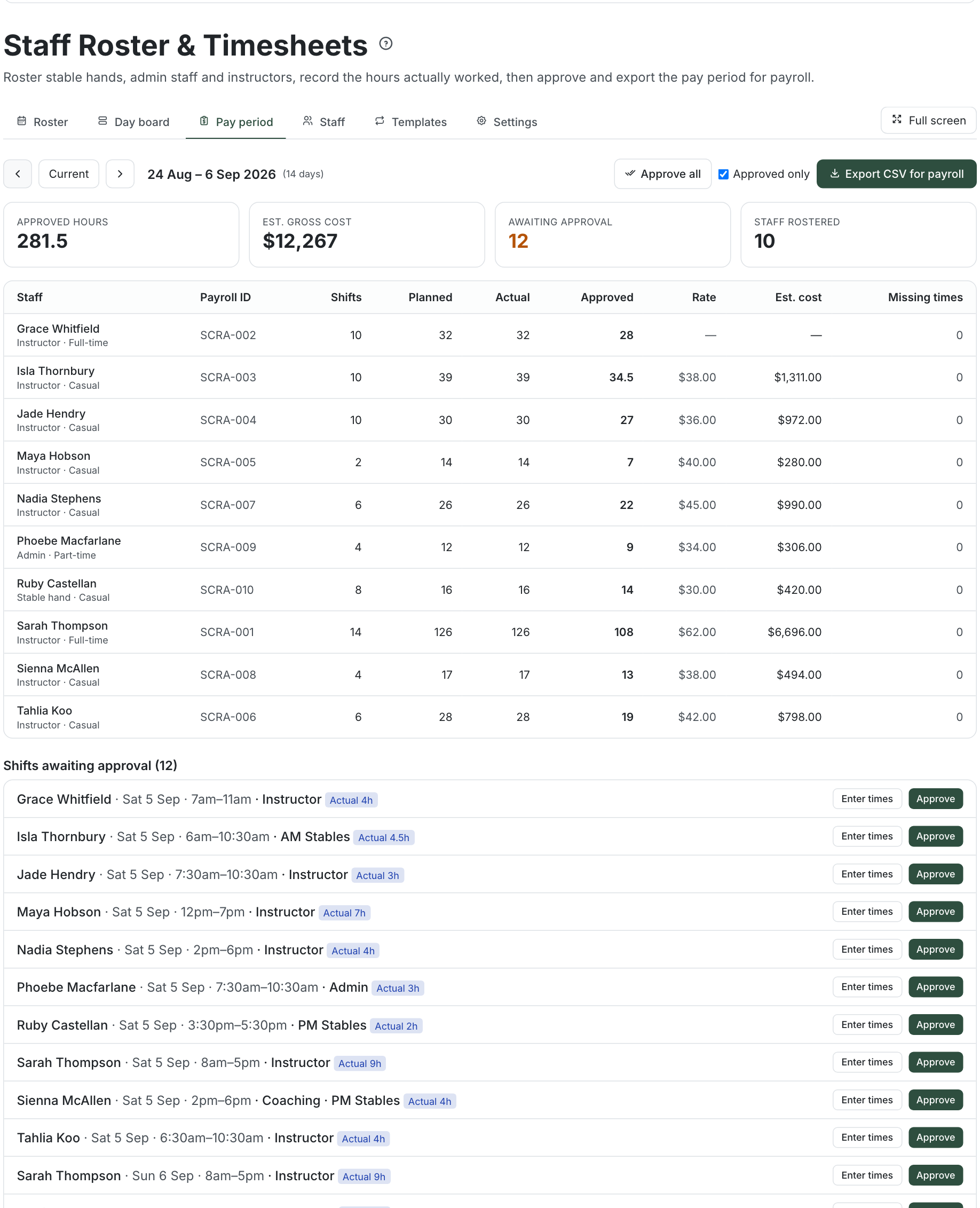Open the Staff tab
Screen dimensions: 980x1208
point(324,122)
